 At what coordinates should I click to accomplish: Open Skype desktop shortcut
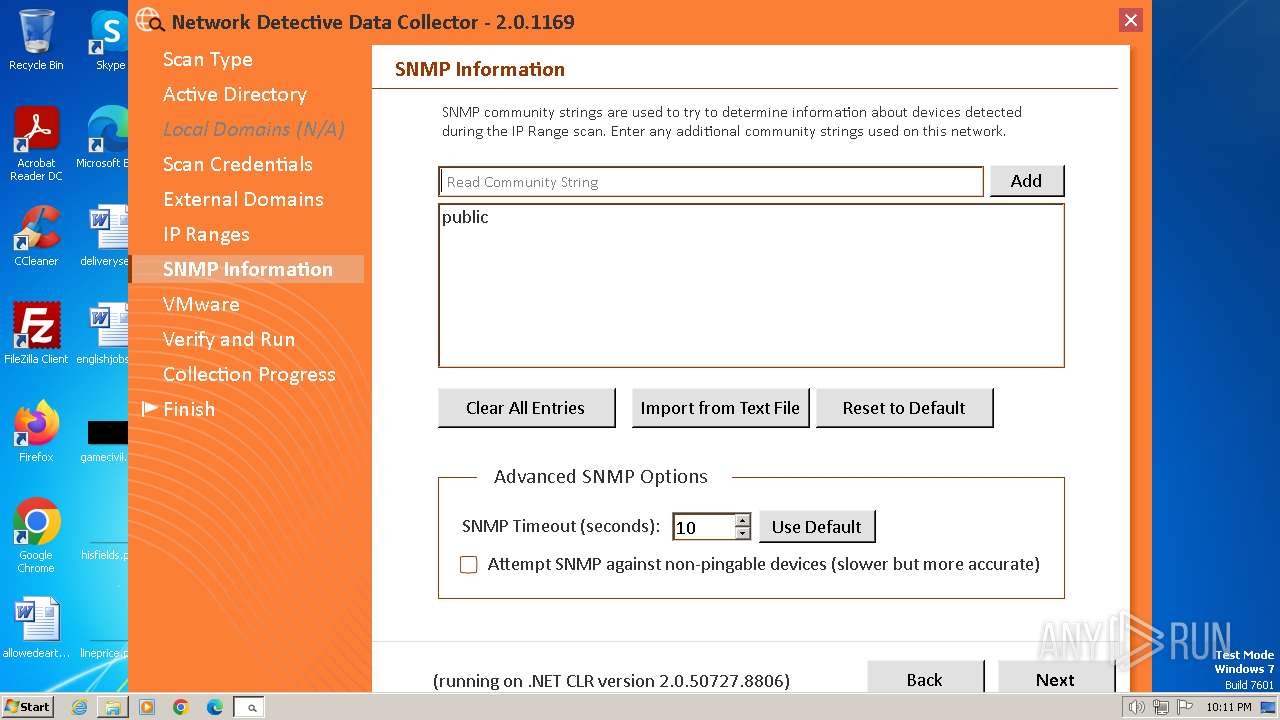[x=109, y=40]
